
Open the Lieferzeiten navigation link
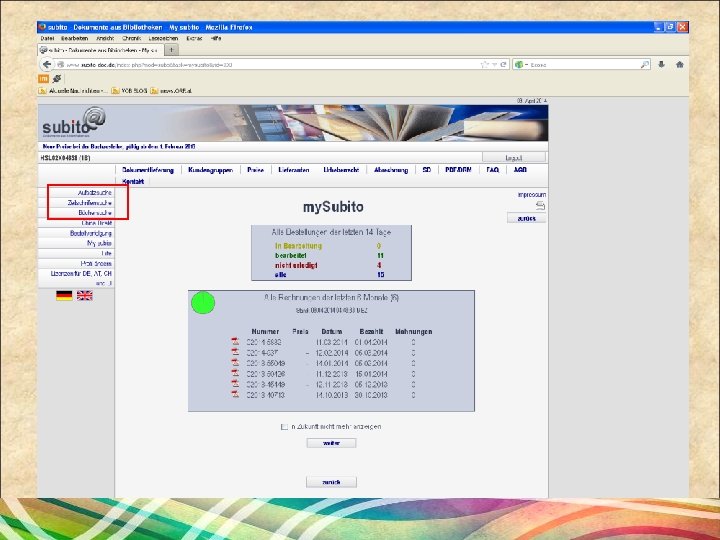point(294,170)
